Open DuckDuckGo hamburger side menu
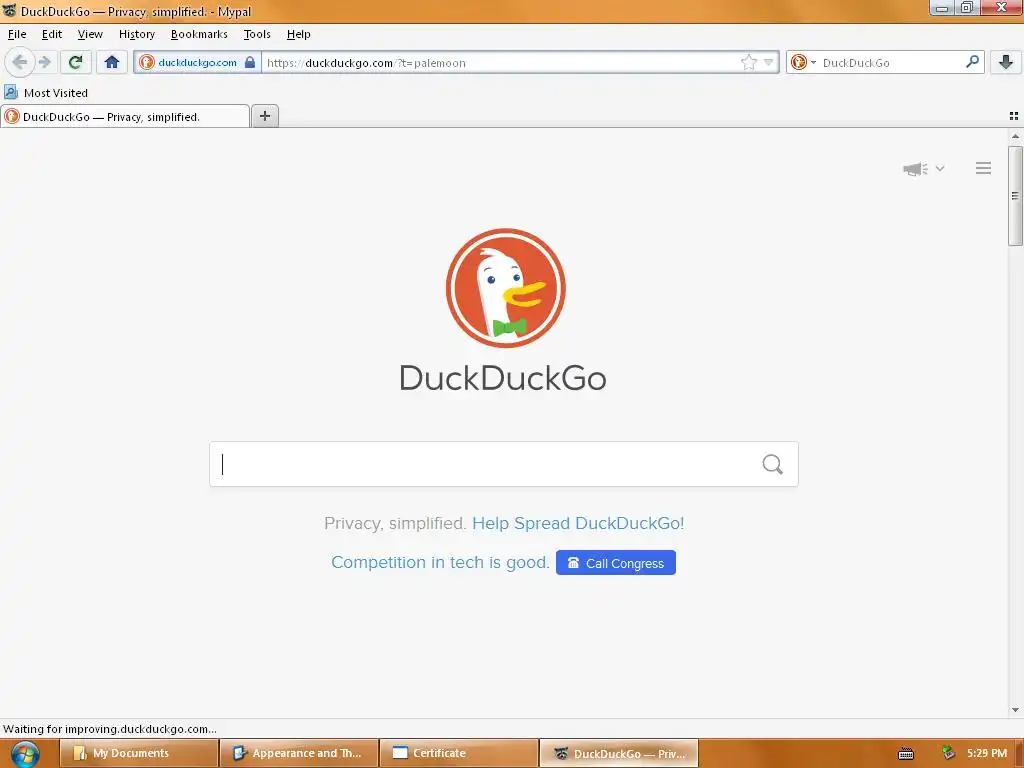1024x768 pixels. (983, 168)
